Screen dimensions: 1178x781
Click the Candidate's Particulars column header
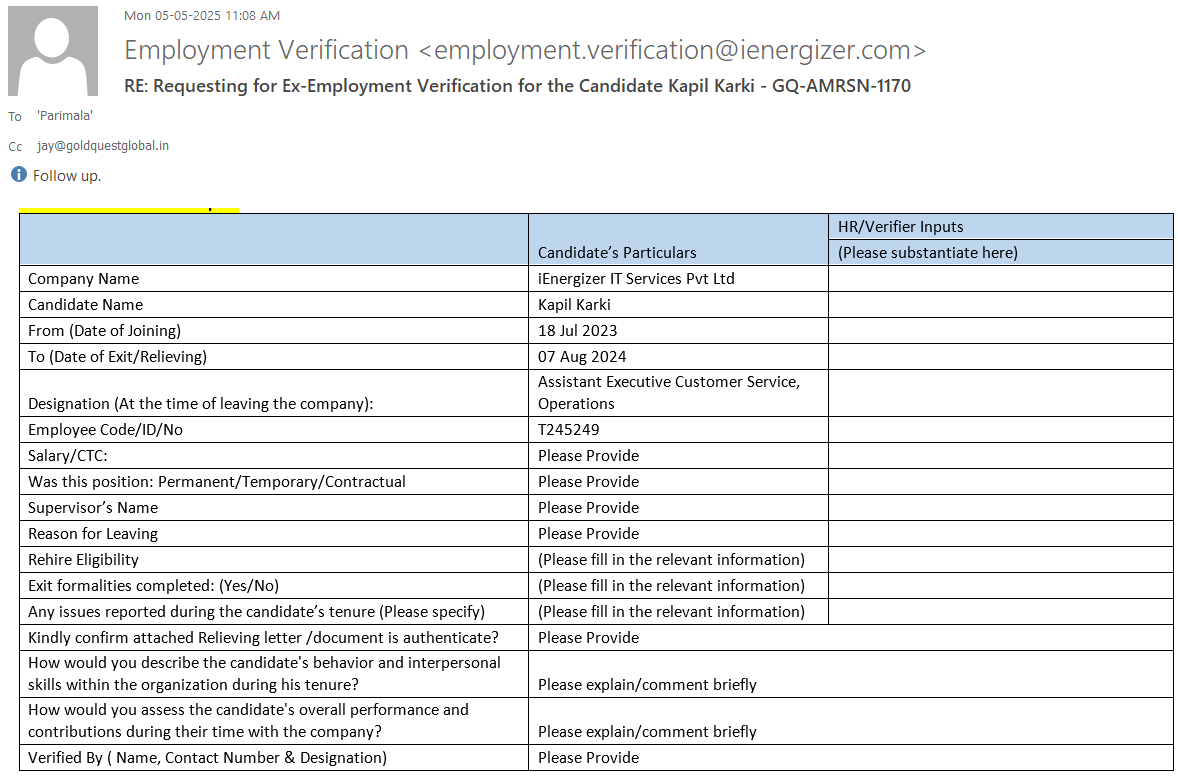[617, 252]
